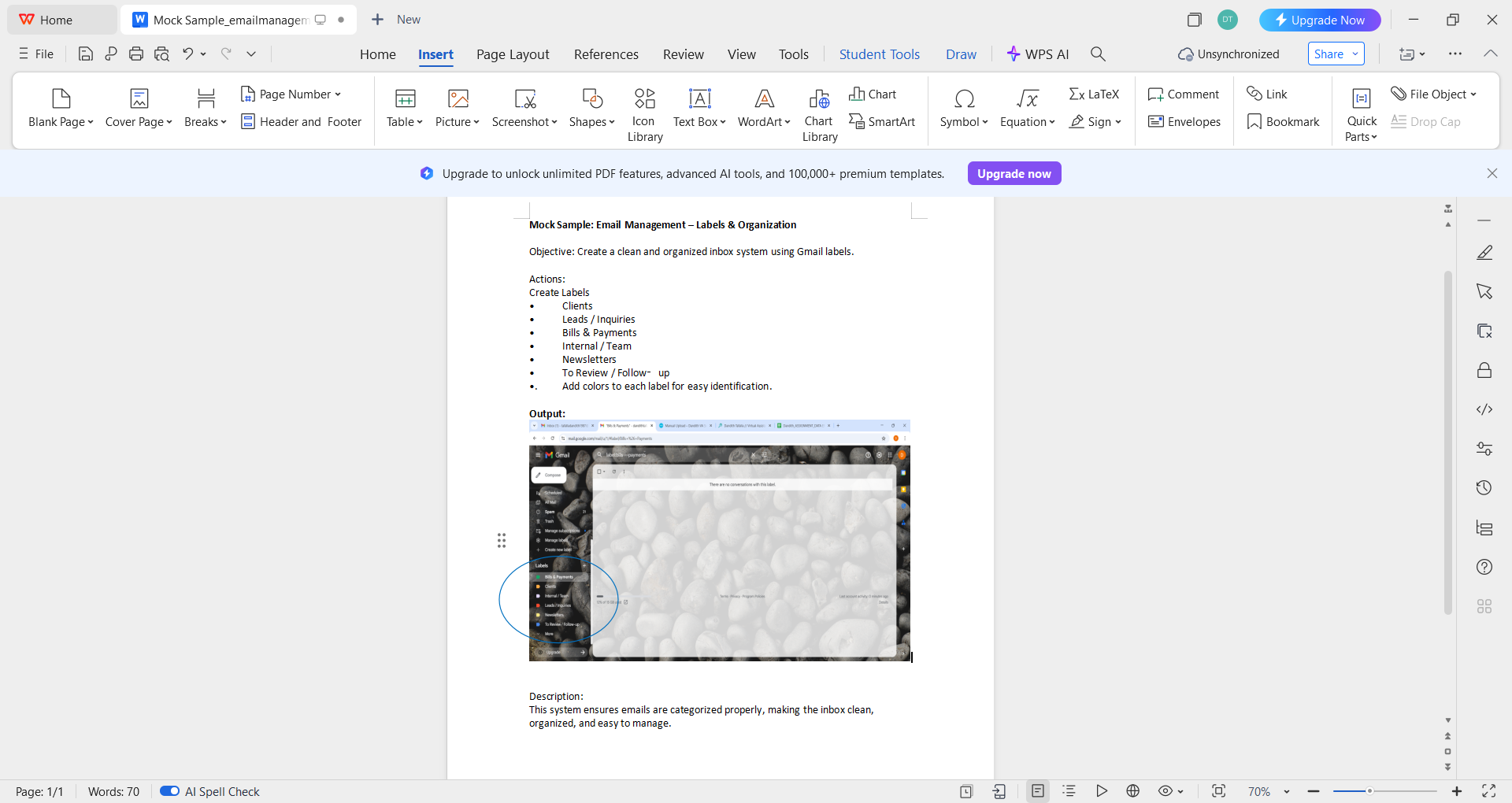Screen dimensions: 1512x803
Task: Click the Header and Footer button
Action: (301, 121)
